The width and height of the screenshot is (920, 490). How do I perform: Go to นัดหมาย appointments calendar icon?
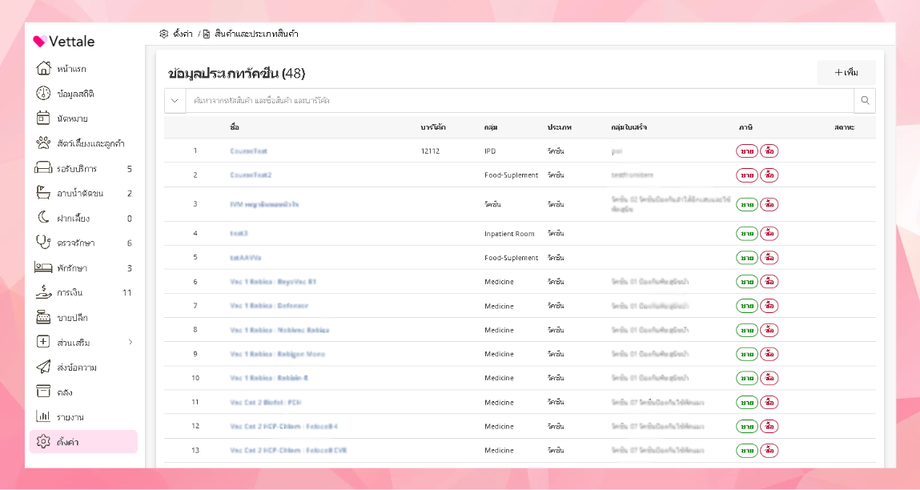43,119
